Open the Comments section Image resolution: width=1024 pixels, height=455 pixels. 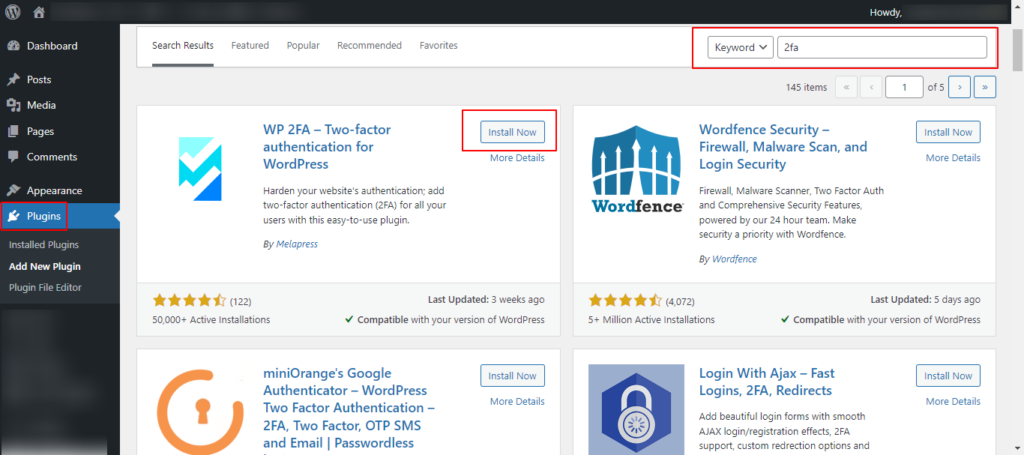coord(52,157)
